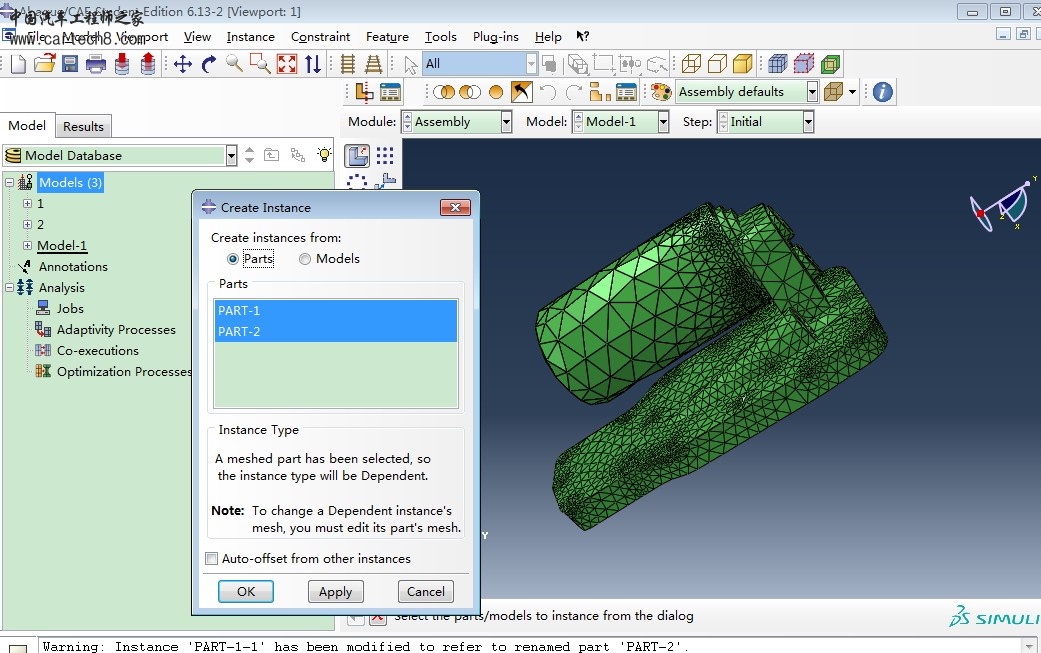Select the Parts radio button
The image size is (1041, 653).
point(233,259)
